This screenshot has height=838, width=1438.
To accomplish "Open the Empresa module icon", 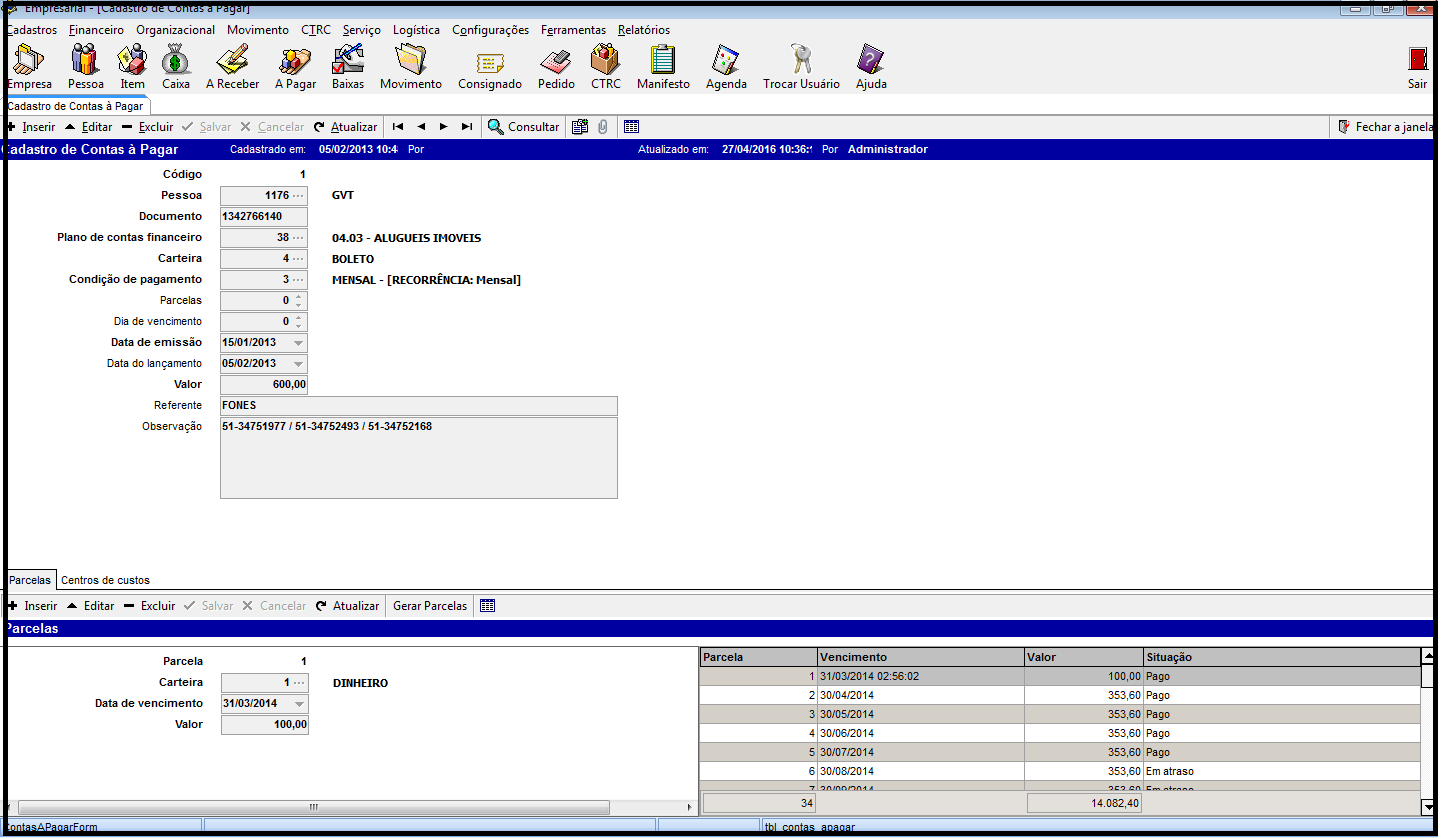I will [29, 62].
